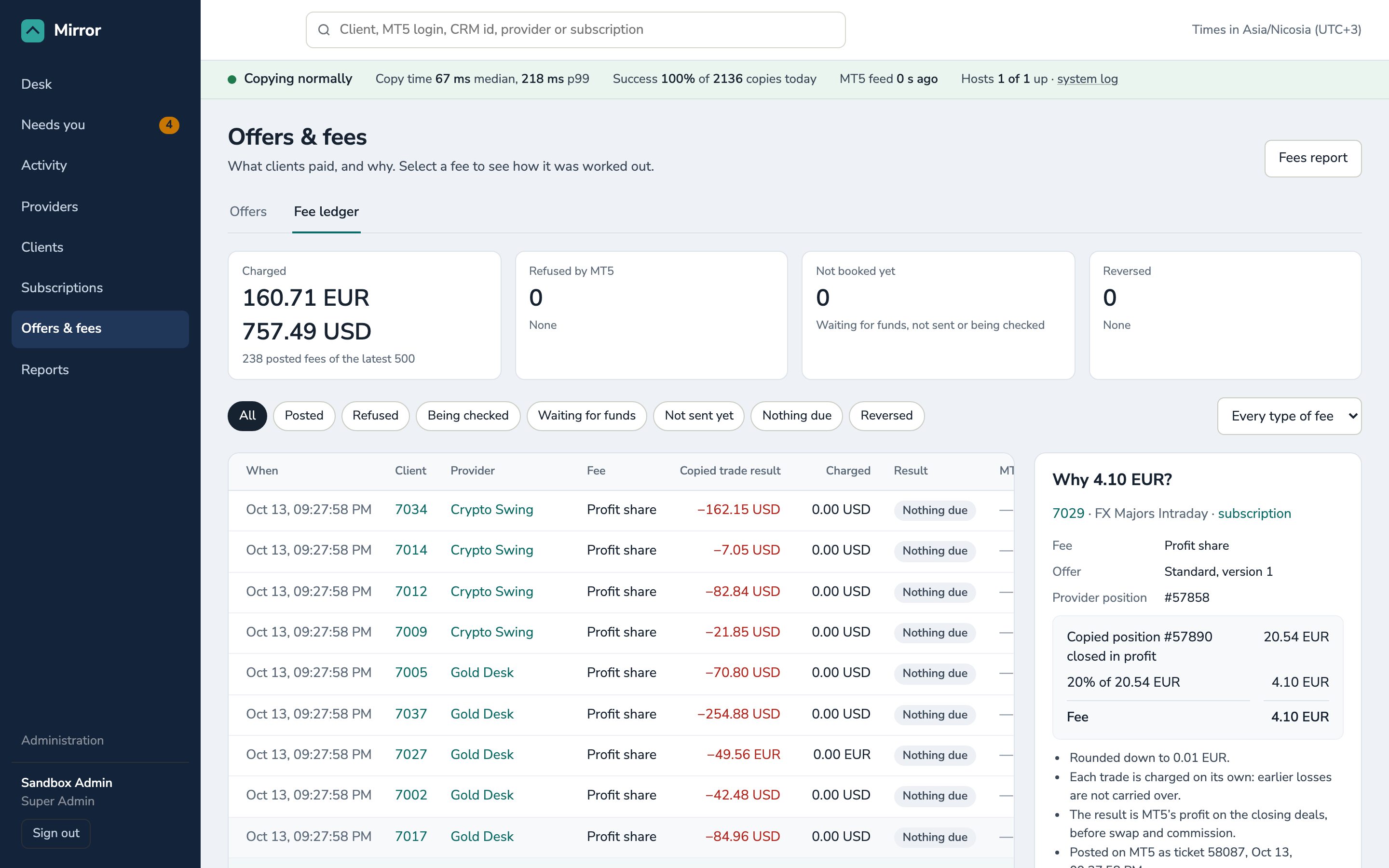Open client 7009 link

411,632
